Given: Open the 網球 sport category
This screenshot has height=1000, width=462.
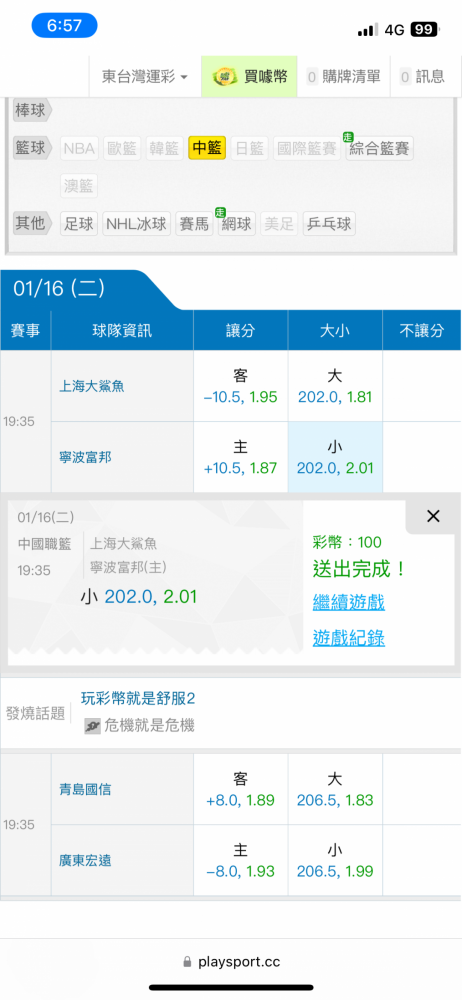Looking at the screenshot, I should click(237, 224).
